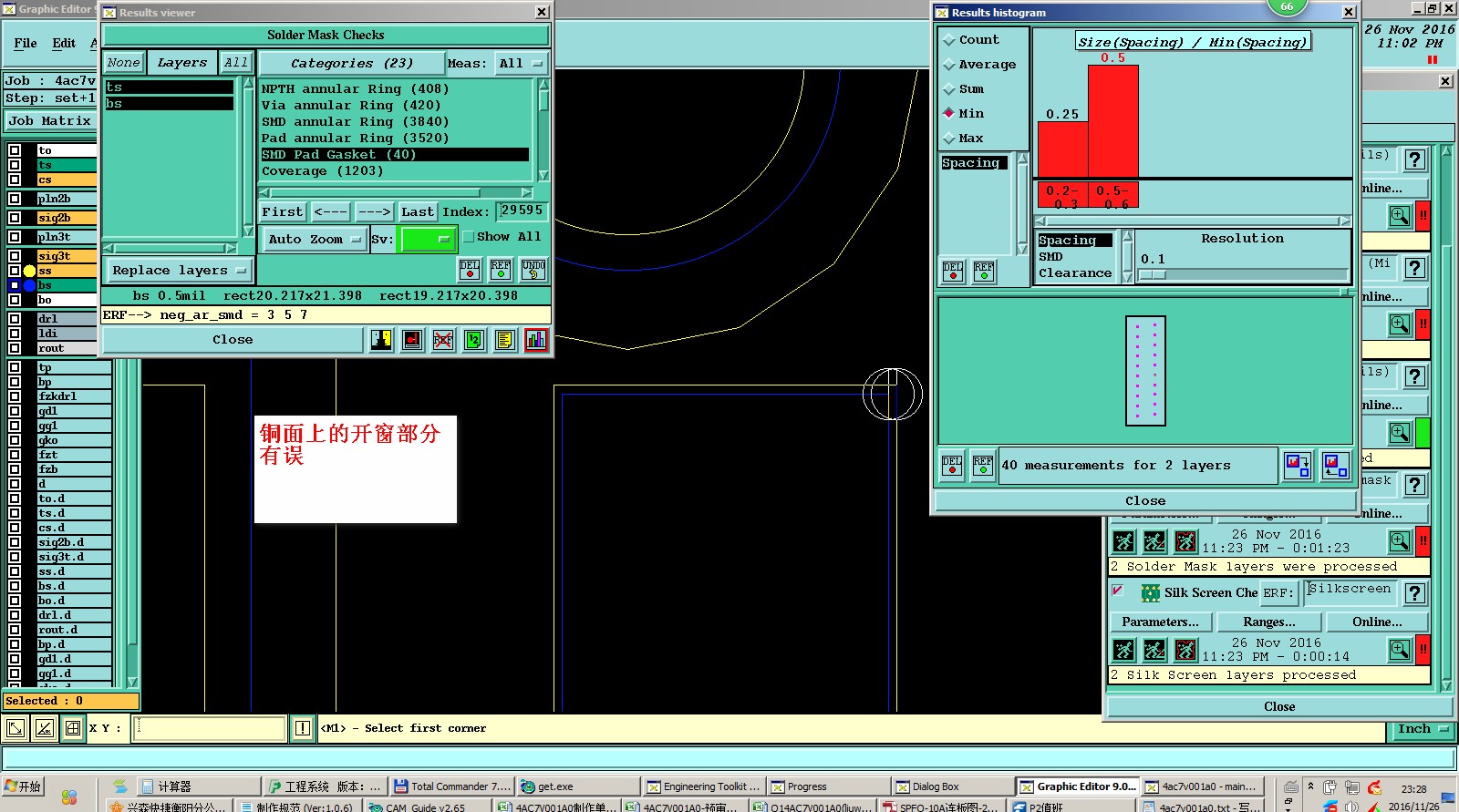Click the REF icon beside UNDO in Results viewer
The height and width of the screenshot is (812, 1459).
pyautogui.click(x=501, y=269)
